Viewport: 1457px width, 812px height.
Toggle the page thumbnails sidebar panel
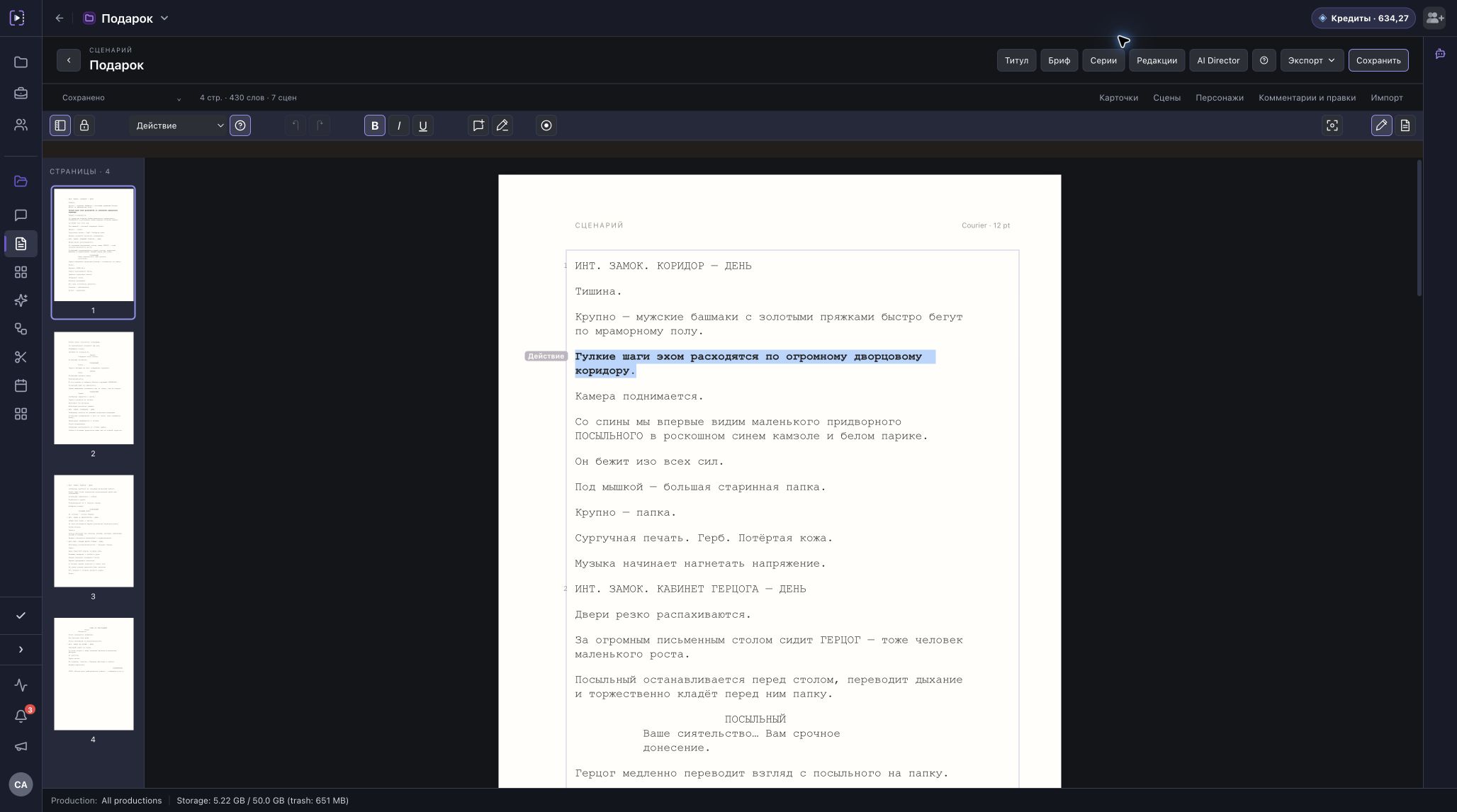[x=60, y=125]
